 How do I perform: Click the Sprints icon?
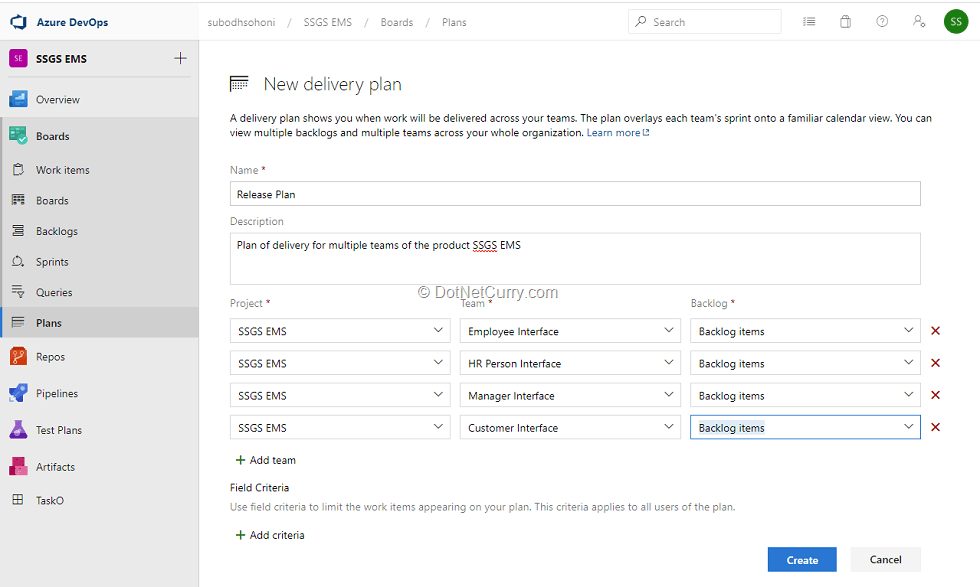coord(18,261)
